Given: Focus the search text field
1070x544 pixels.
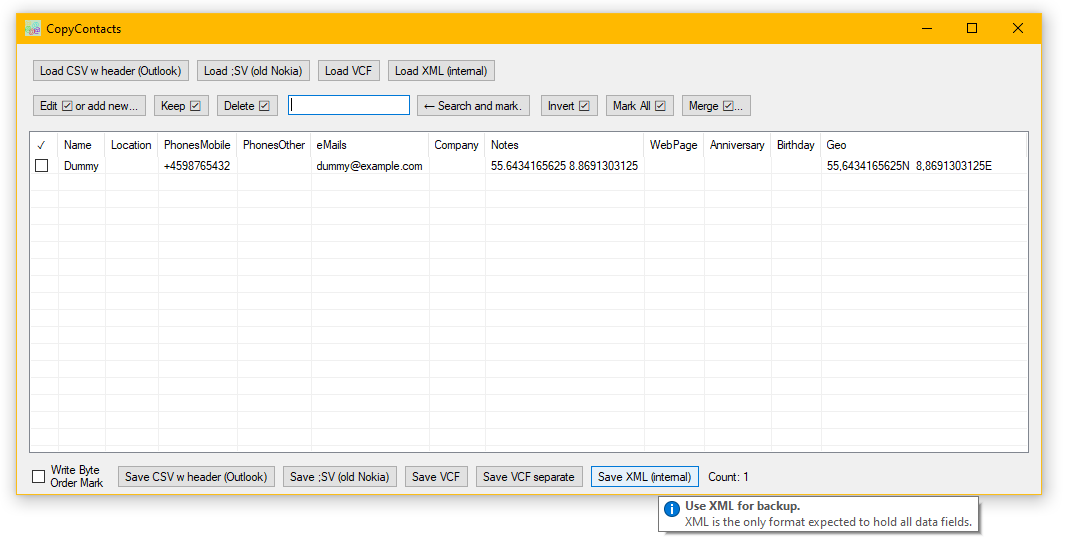Looking at the screenshot, I should click(x=349, y=105).
